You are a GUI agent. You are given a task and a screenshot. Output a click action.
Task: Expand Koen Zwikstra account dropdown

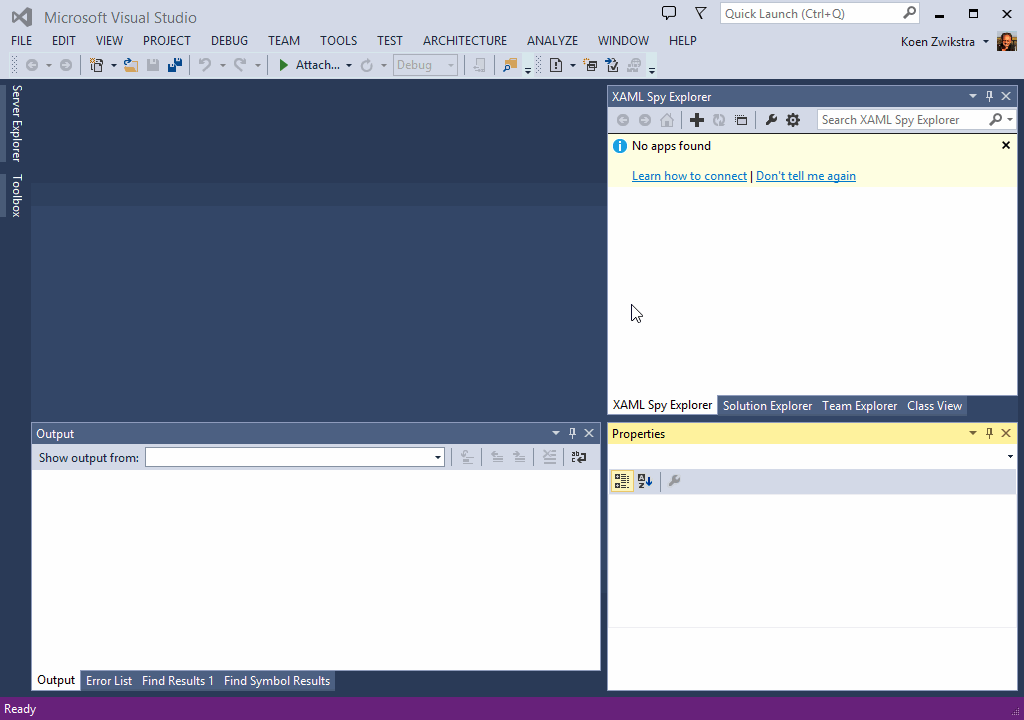[985, 42]
